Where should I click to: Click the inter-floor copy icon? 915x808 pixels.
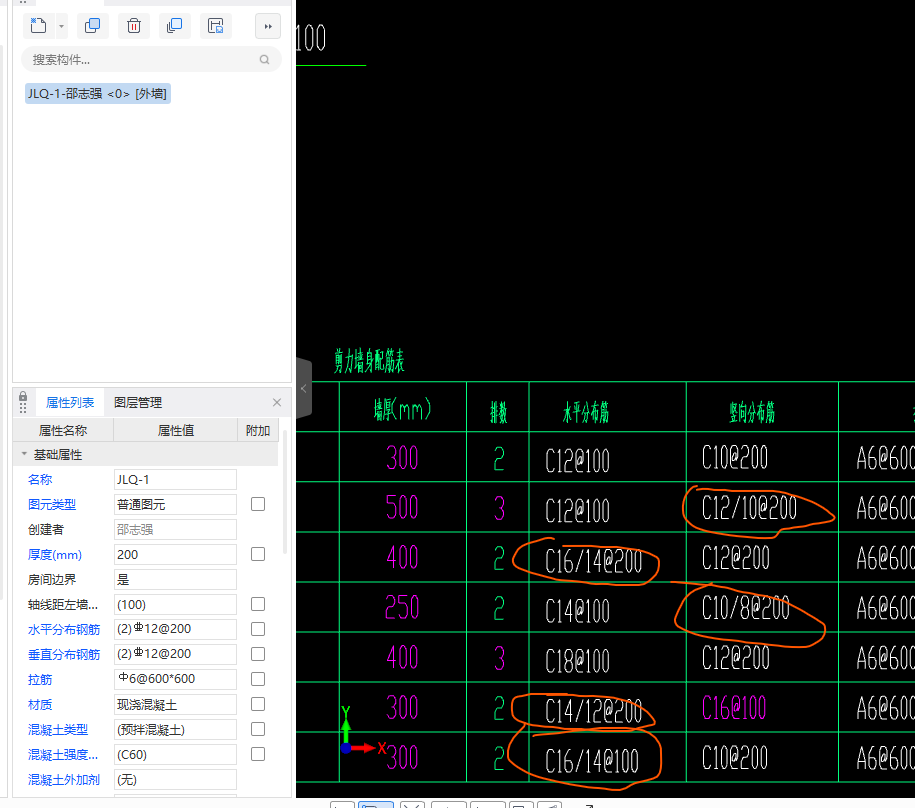click(174, 26)
